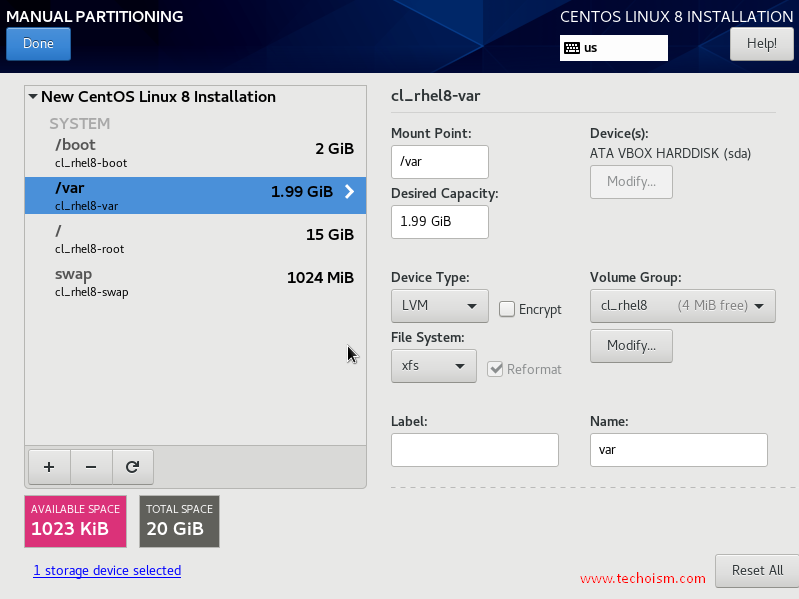Screen dimensions: 799x599
Task: Click the TOTAL SPACE 20 GiB indicator
Action: (x=179, y=522)
